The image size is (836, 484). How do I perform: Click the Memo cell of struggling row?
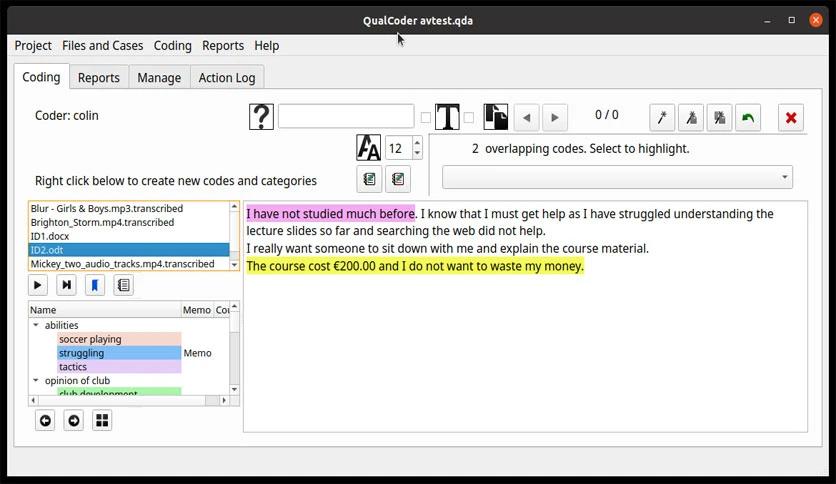(x=197, y=353)
